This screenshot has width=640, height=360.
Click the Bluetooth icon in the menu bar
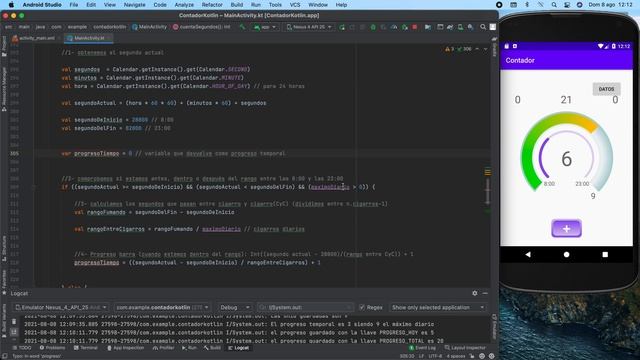click(x=527, y=5)
